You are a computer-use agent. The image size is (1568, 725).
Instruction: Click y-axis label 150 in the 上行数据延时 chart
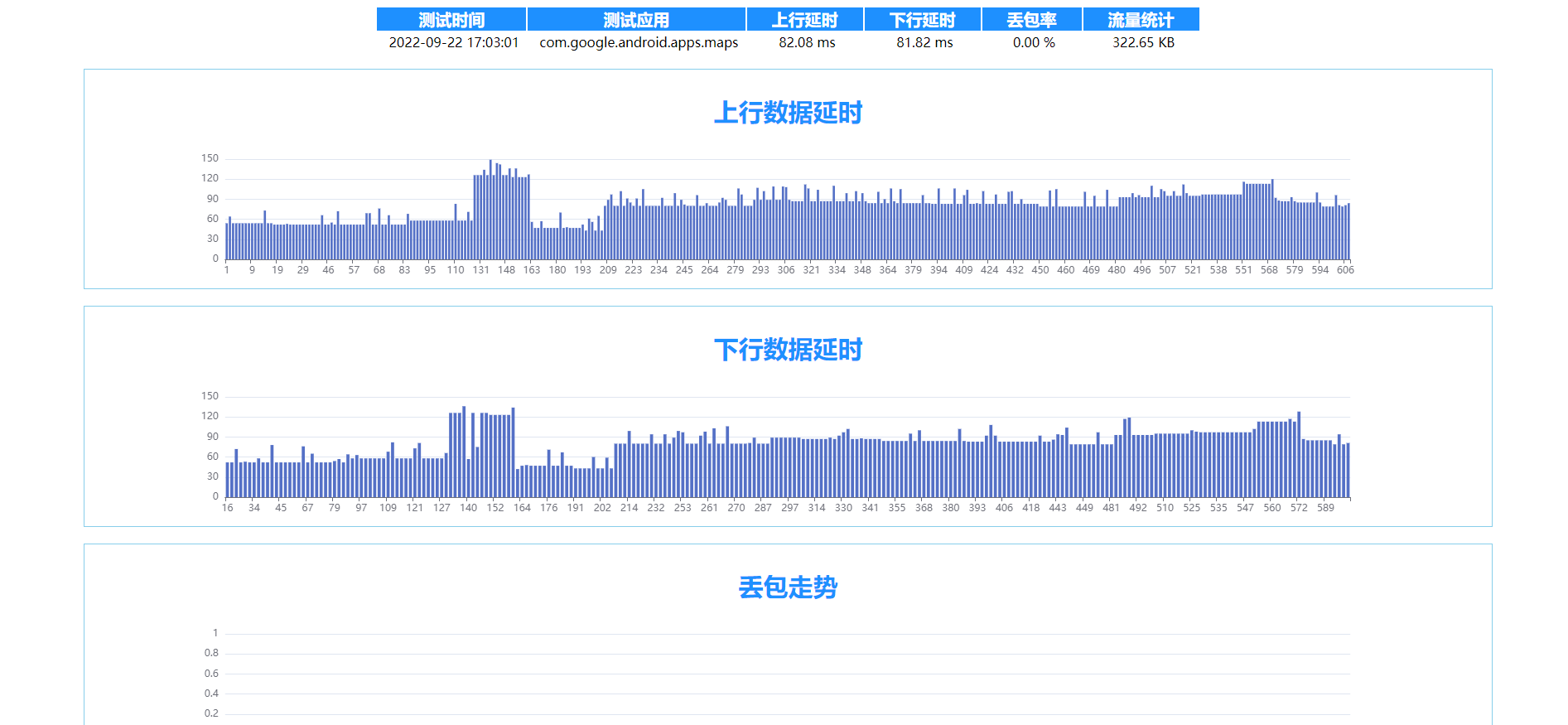click(x=210, y=158)
